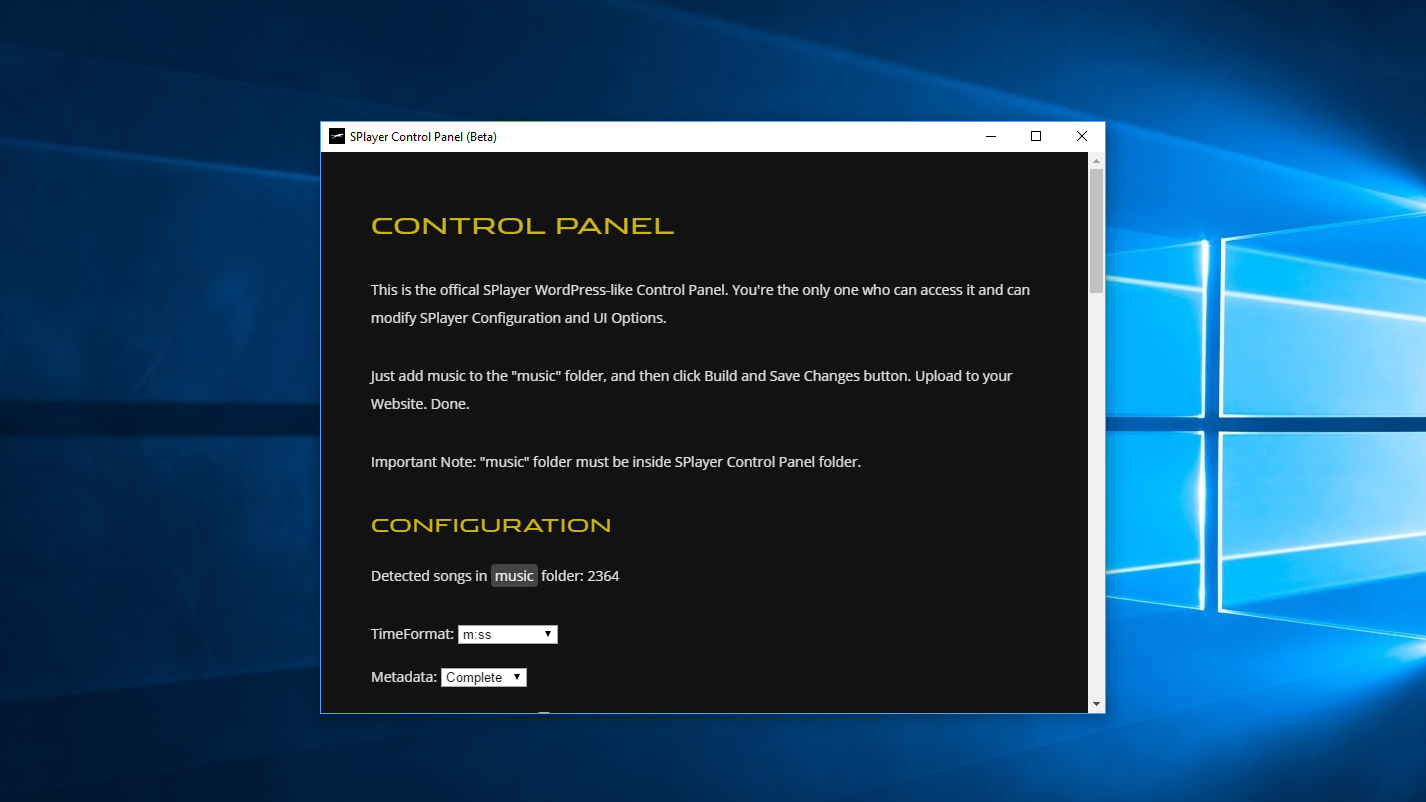Select the combo box showing m:ss
Screen dimensions: 1426x802
tap(507, 633)
